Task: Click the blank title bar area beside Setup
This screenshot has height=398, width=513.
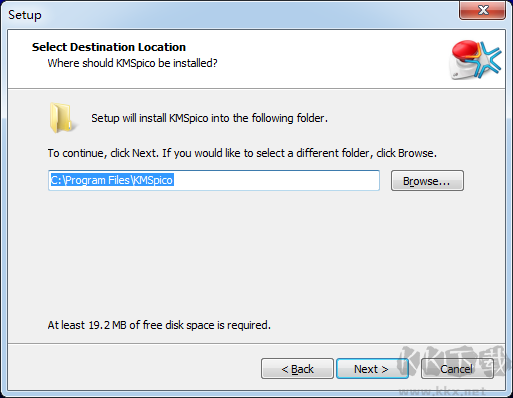Action: (x=250, y=15)
